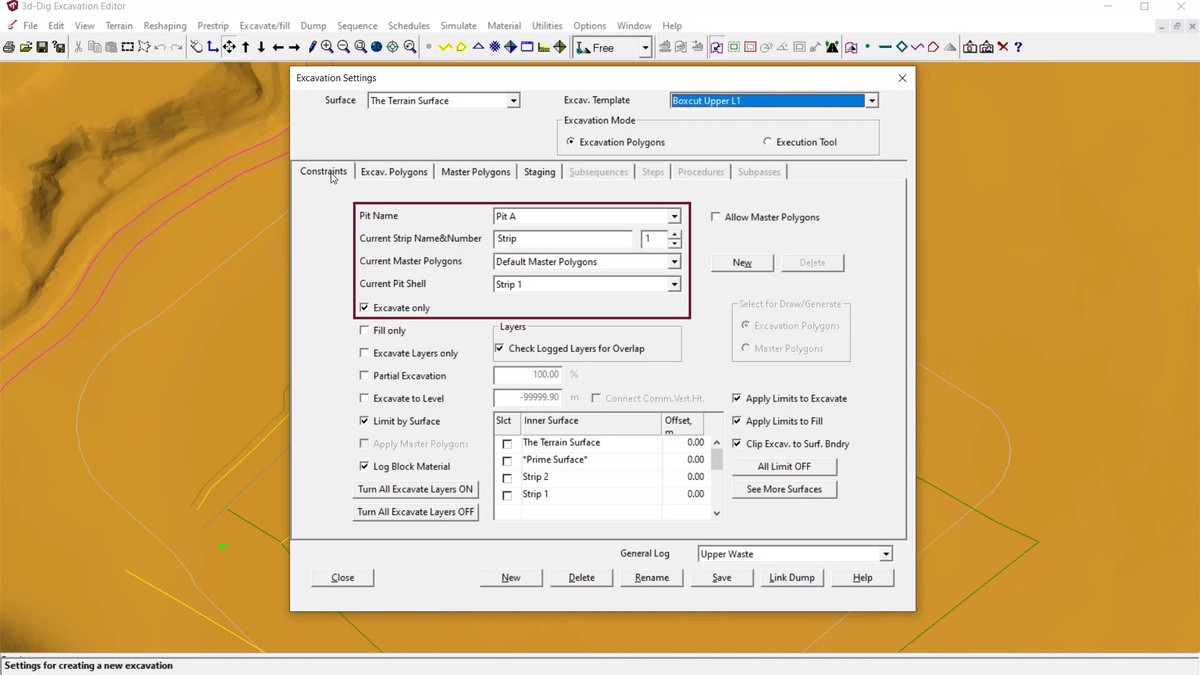Select the zoom in magnifier tool

327,47
